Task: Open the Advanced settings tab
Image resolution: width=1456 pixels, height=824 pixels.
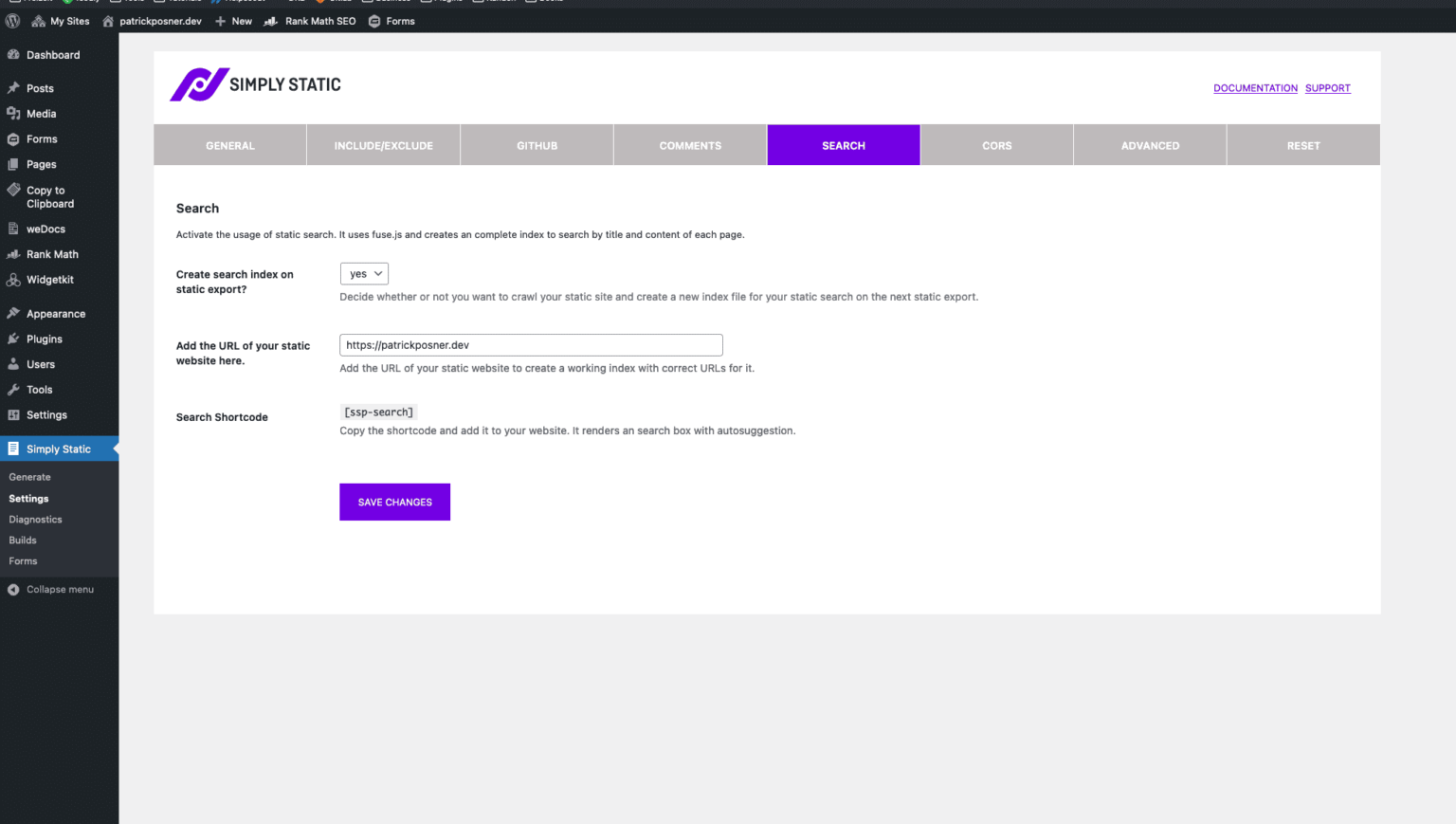Action: coord(1150,145)
